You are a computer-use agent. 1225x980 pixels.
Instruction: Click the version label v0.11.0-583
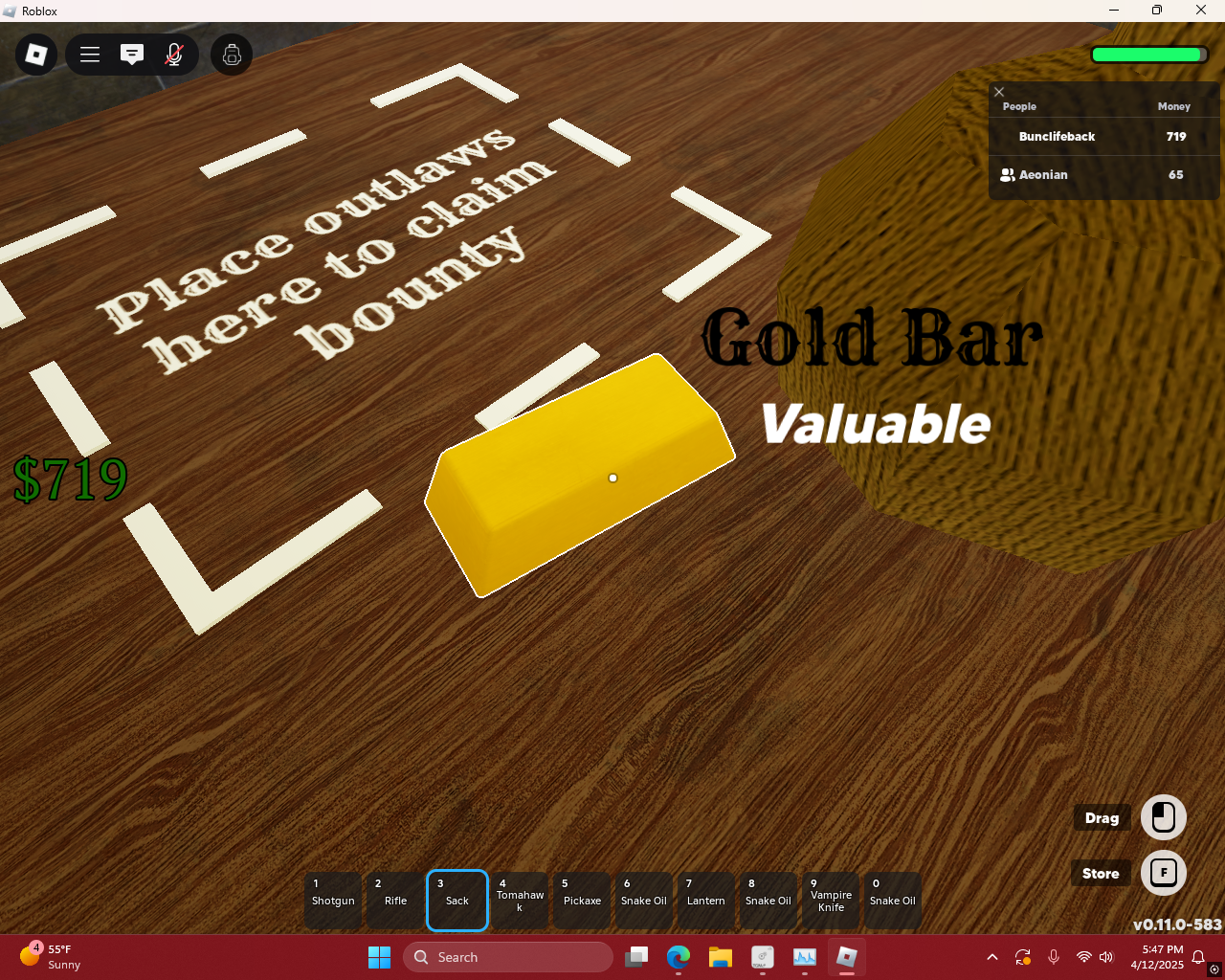pyautogui.click(x=1177, y=924)
